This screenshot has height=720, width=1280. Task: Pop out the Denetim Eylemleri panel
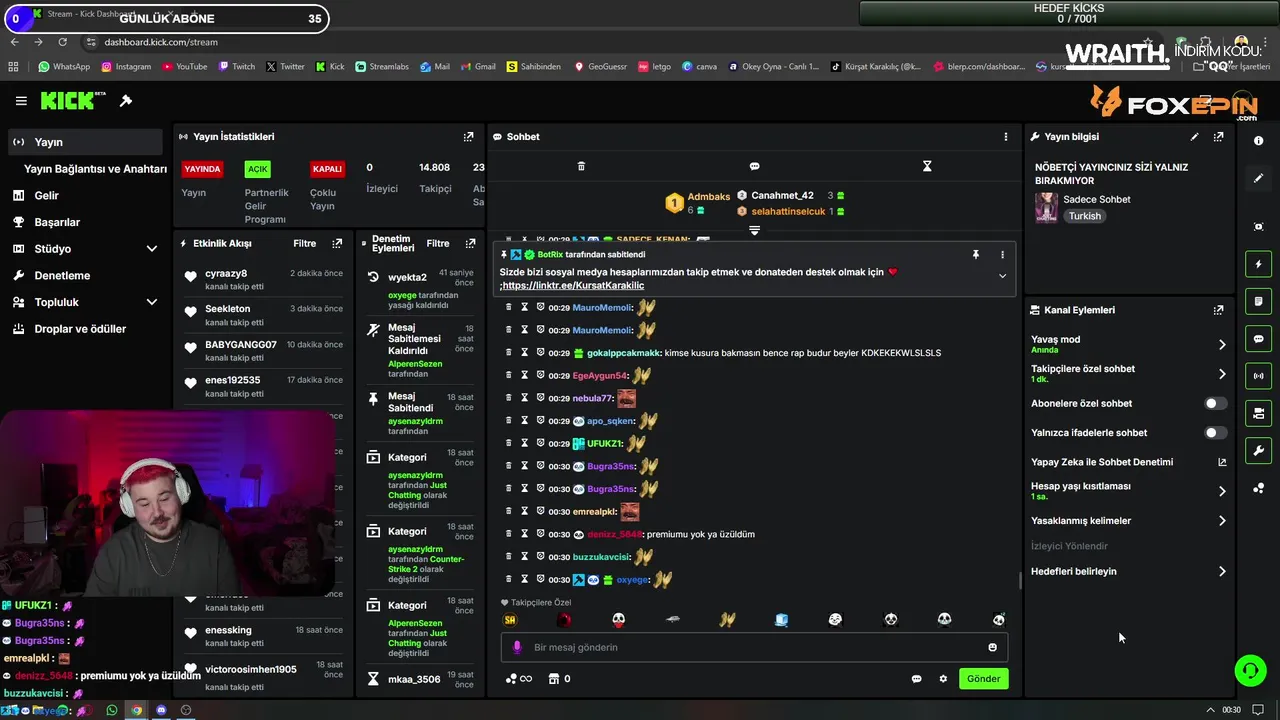470,243
